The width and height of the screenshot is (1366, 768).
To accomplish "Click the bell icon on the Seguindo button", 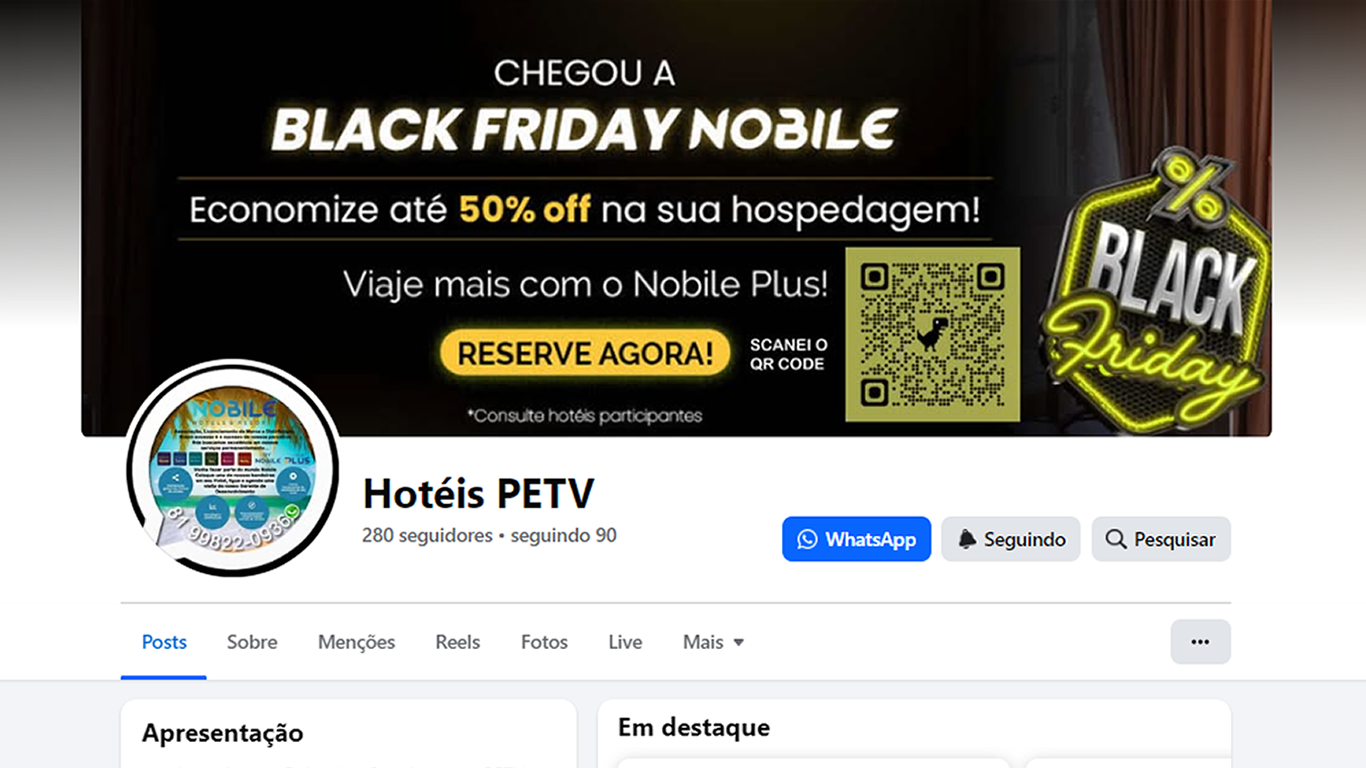I will tap(967, 540).
